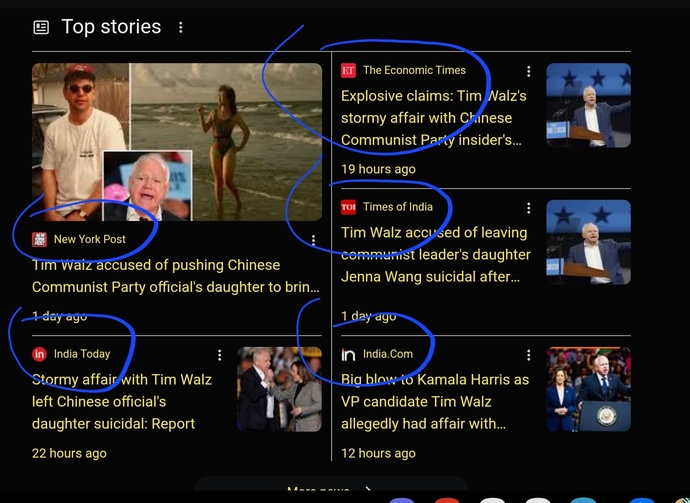
Task: Open more options for India.Com story
Action: click(x=529, y=354)
